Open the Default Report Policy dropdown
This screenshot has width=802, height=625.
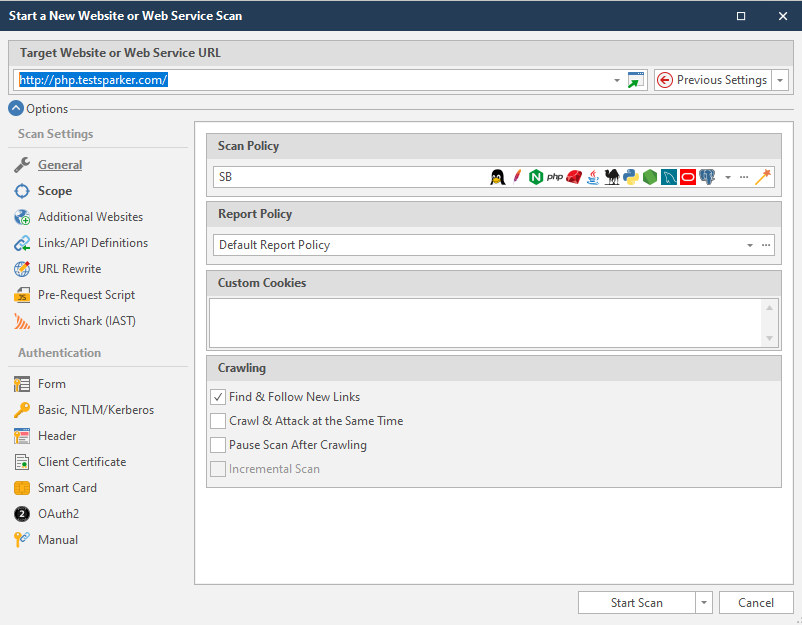point(750,244)
